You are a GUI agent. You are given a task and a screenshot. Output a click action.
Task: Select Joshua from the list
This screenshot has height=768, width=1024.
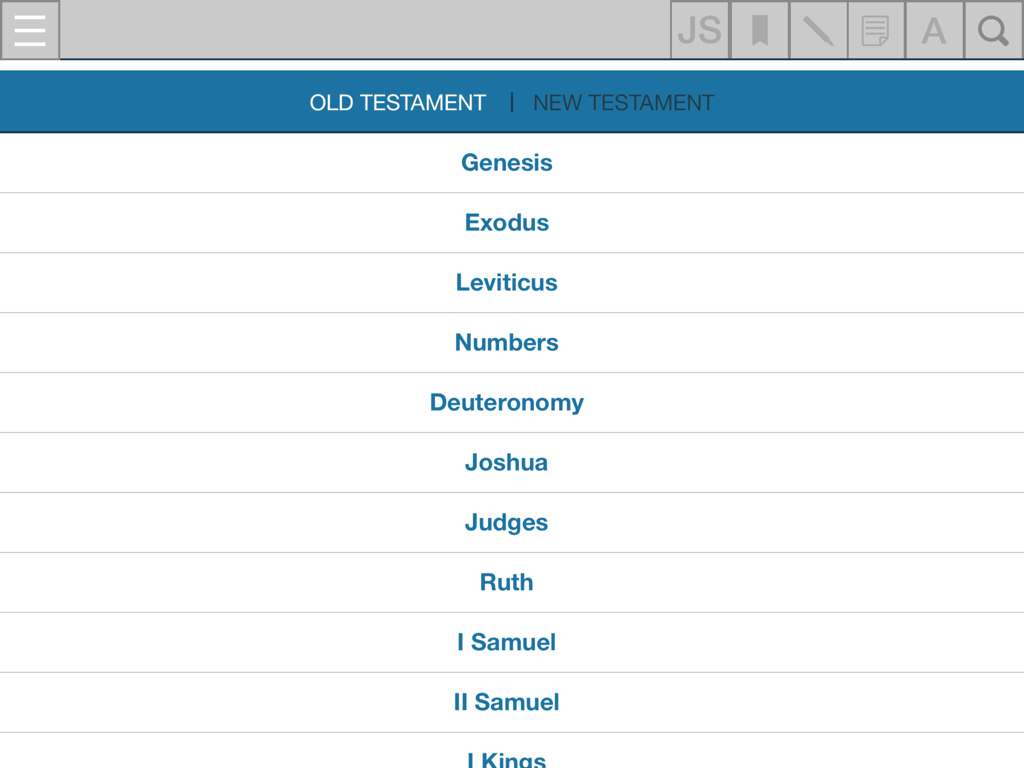(507, 462)
